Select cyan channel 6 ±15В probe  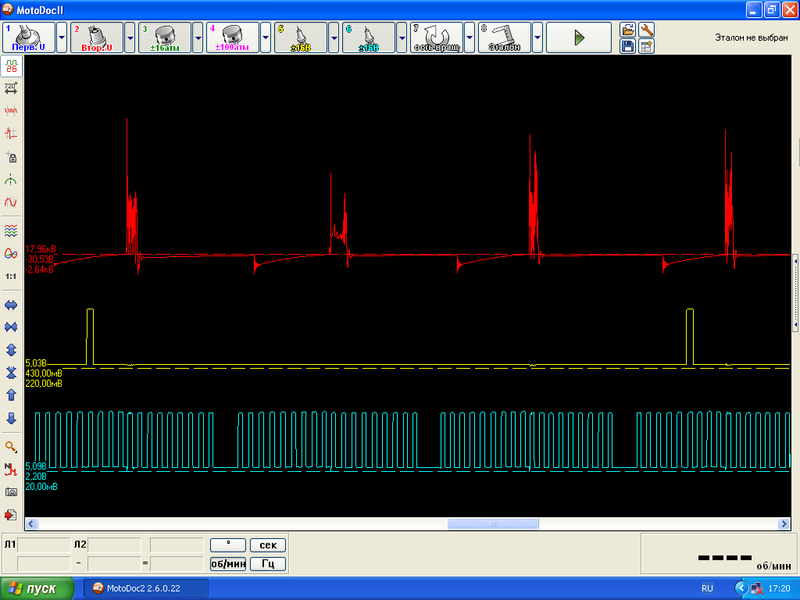(x=368, y=37)
